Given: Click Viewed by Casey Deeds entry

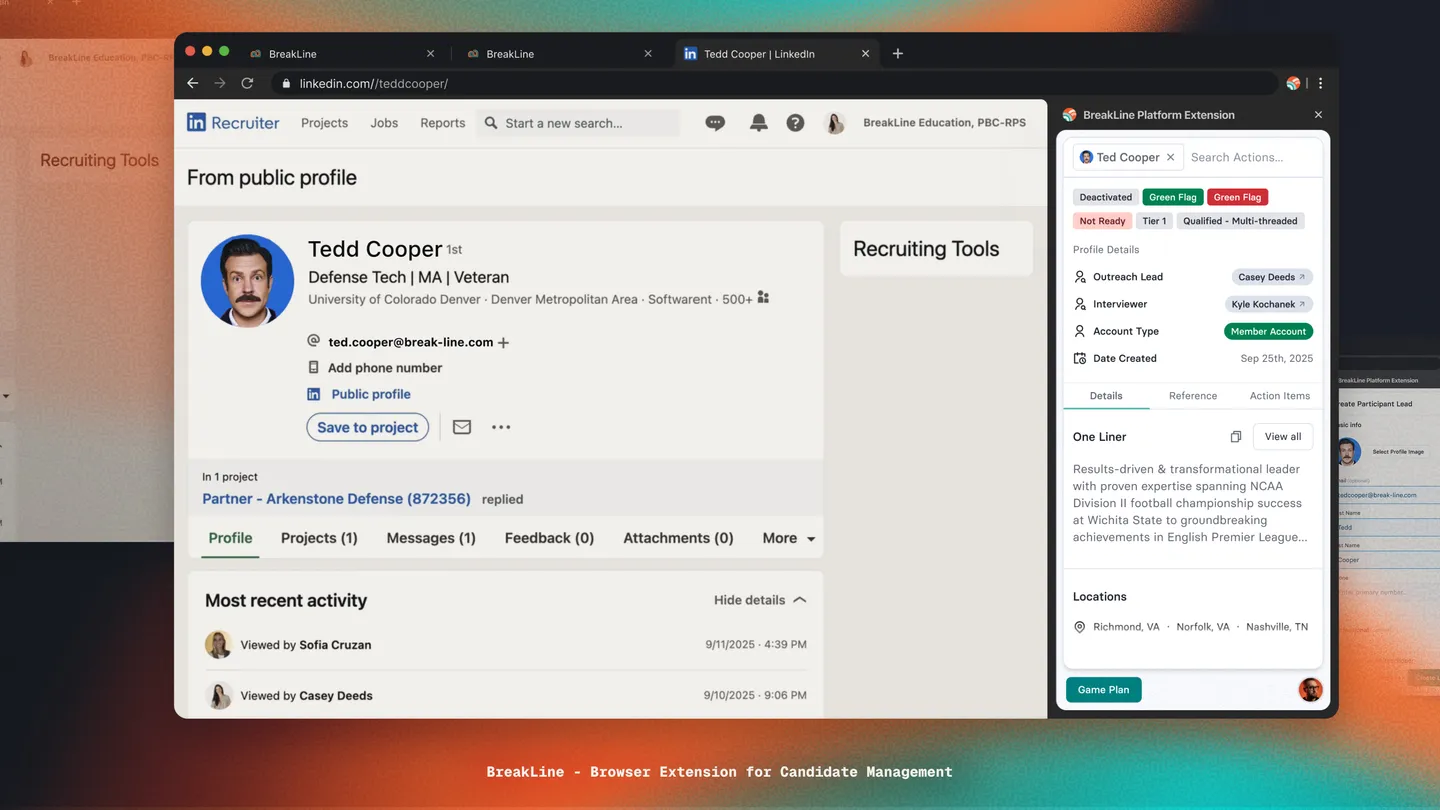Looking at the screenshot, I should pos(505,695).
